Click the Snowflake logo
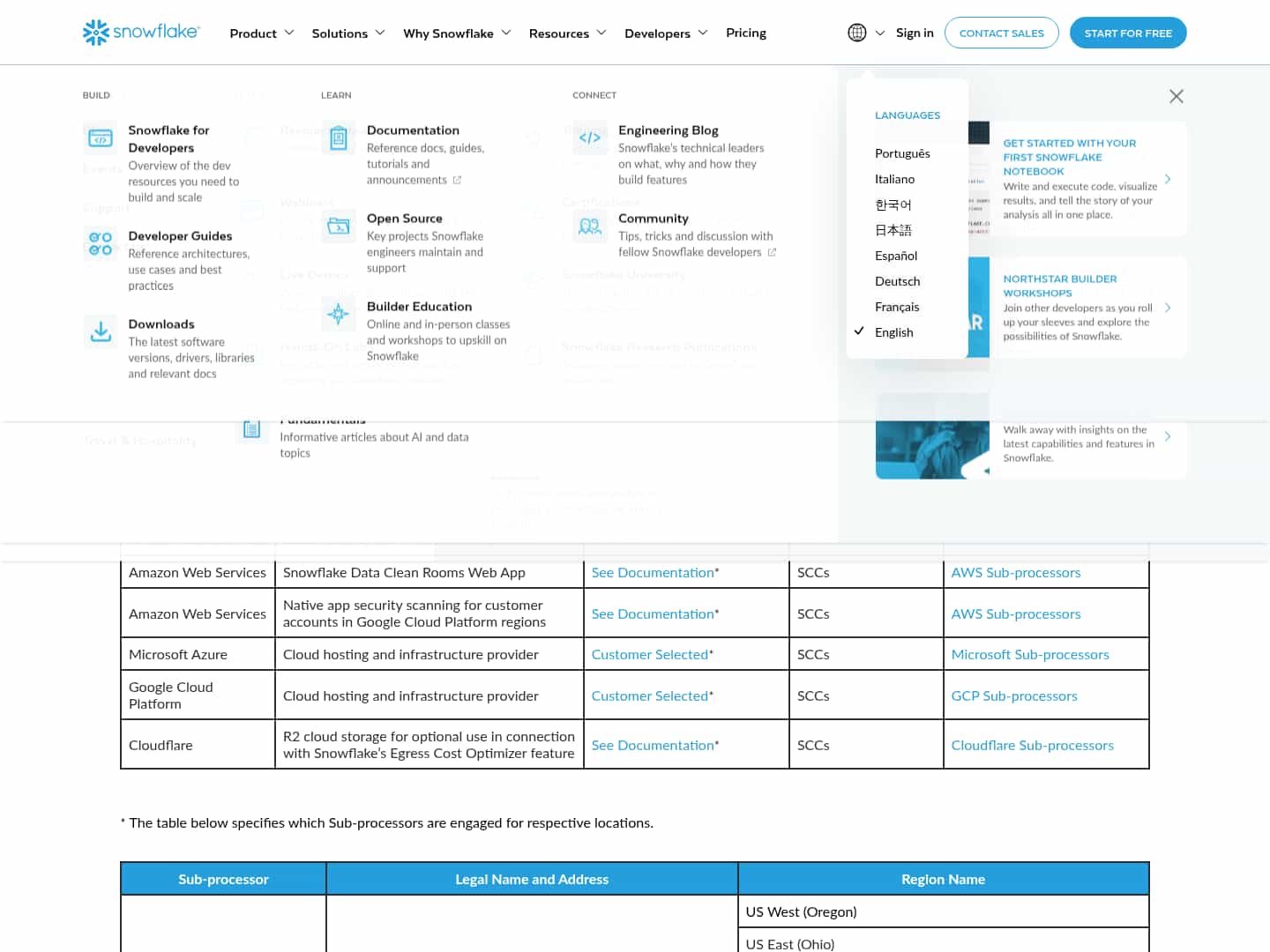Screen dimensions: 1270x952 pos(141,33)
